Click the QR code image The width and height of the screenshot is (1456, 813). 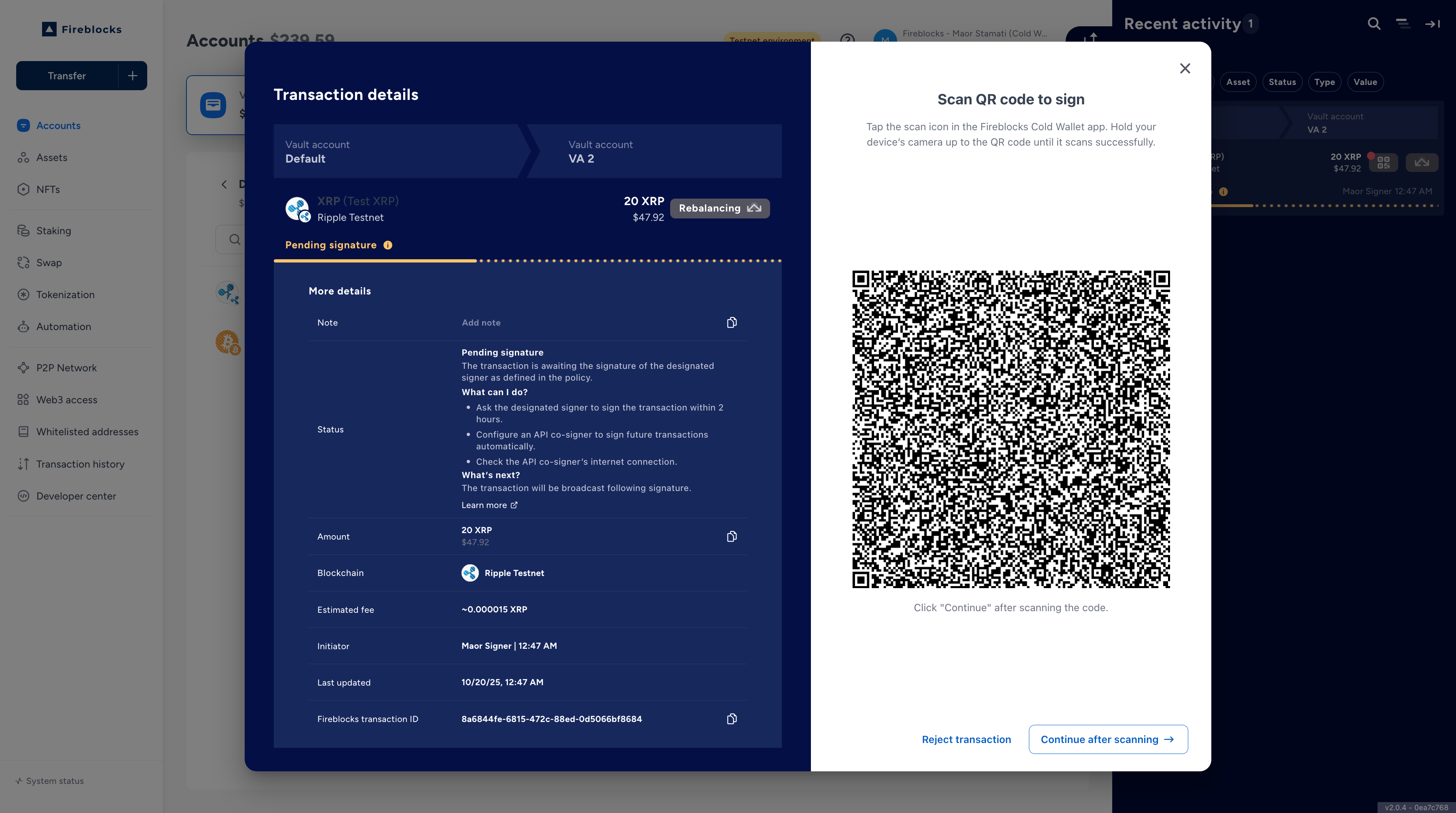pyautogui.click(x=1011, y=429)
